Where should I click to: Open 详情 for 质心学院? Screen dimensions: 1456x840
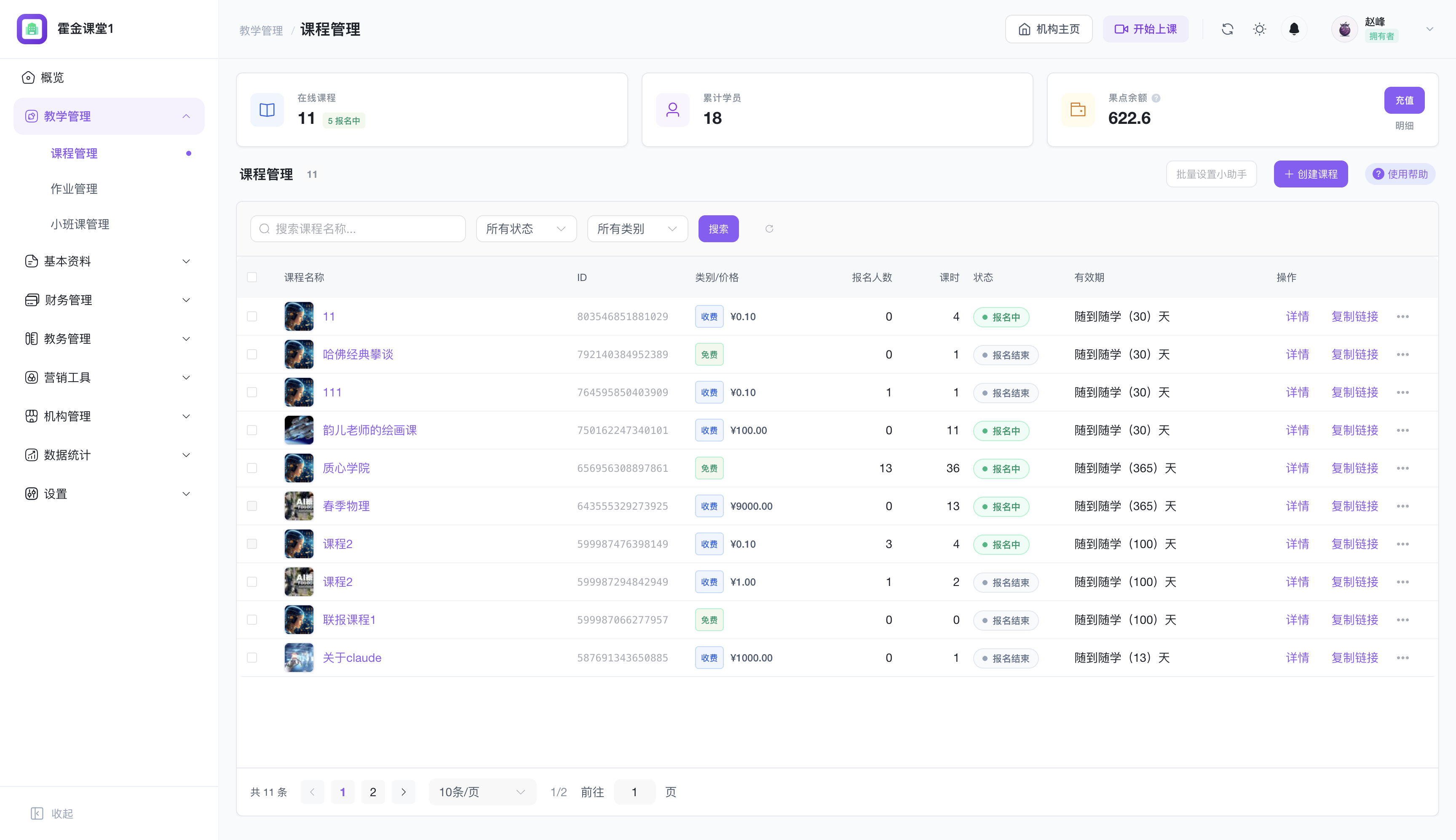coord(1297,468)
